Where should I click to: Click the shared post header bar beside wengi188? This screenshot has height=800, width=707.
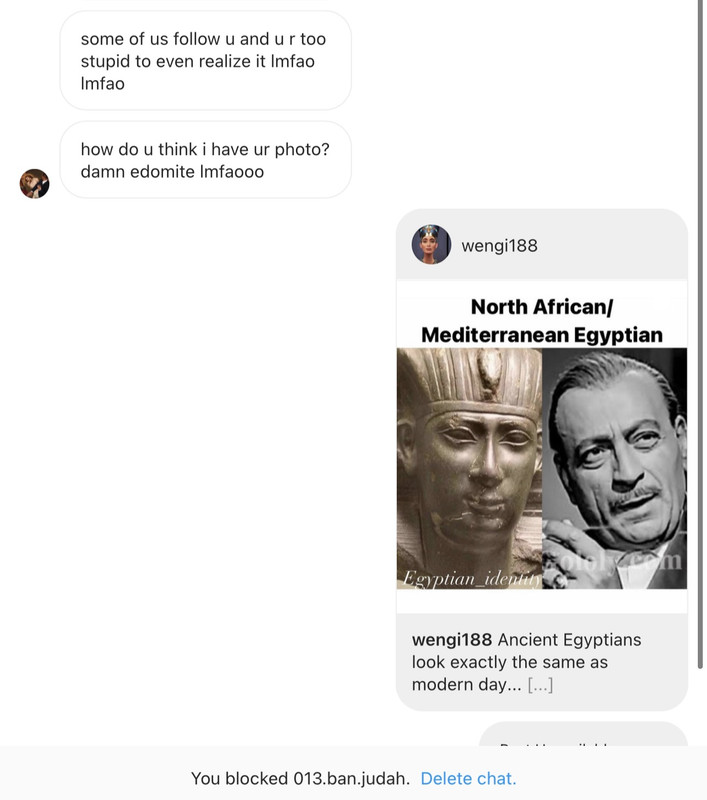click(542, 244)
